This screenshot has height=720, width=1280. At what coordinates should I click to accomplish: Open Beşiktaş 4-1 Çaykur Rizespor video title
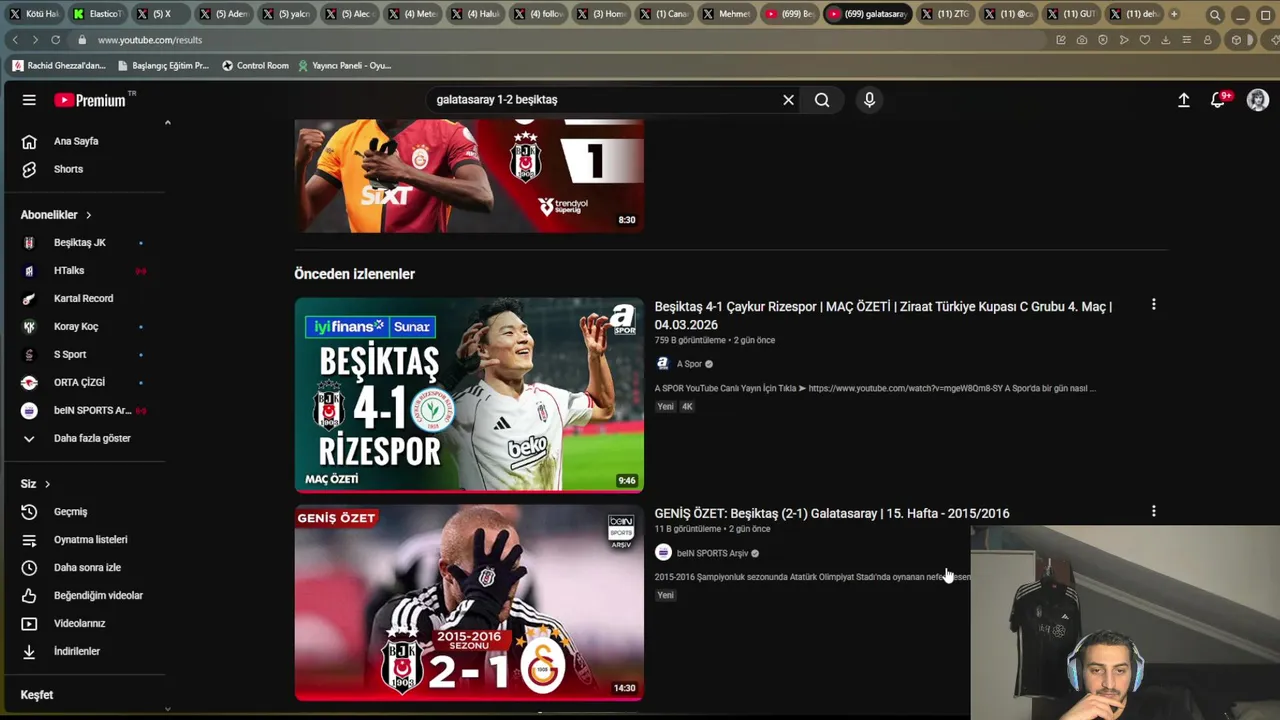[x=883, y=316]
